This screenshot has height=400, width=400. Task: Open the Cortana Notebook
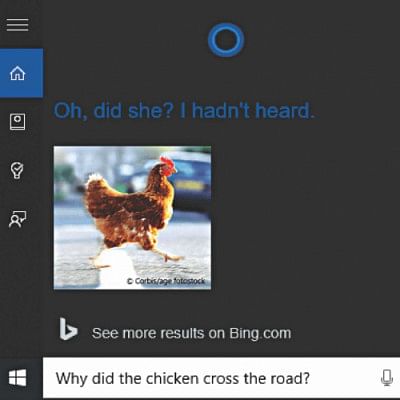click(x=17, y=122)
